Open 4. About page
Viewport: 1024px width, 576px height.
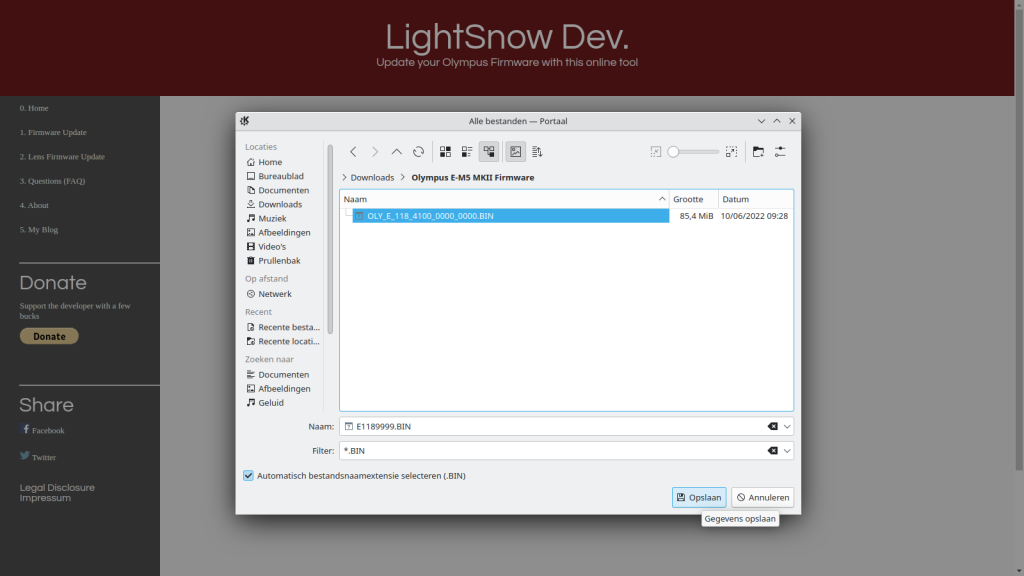coord(34,205)
